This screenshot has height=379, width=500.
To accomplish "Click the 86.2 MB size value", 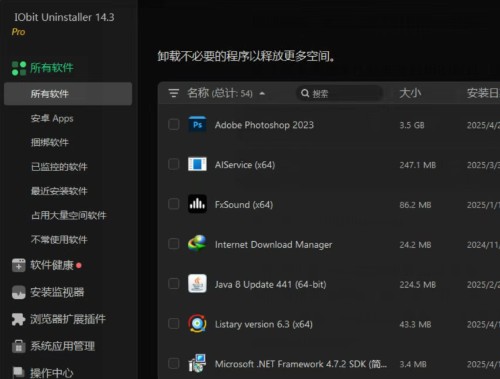I will coord(415,205).
